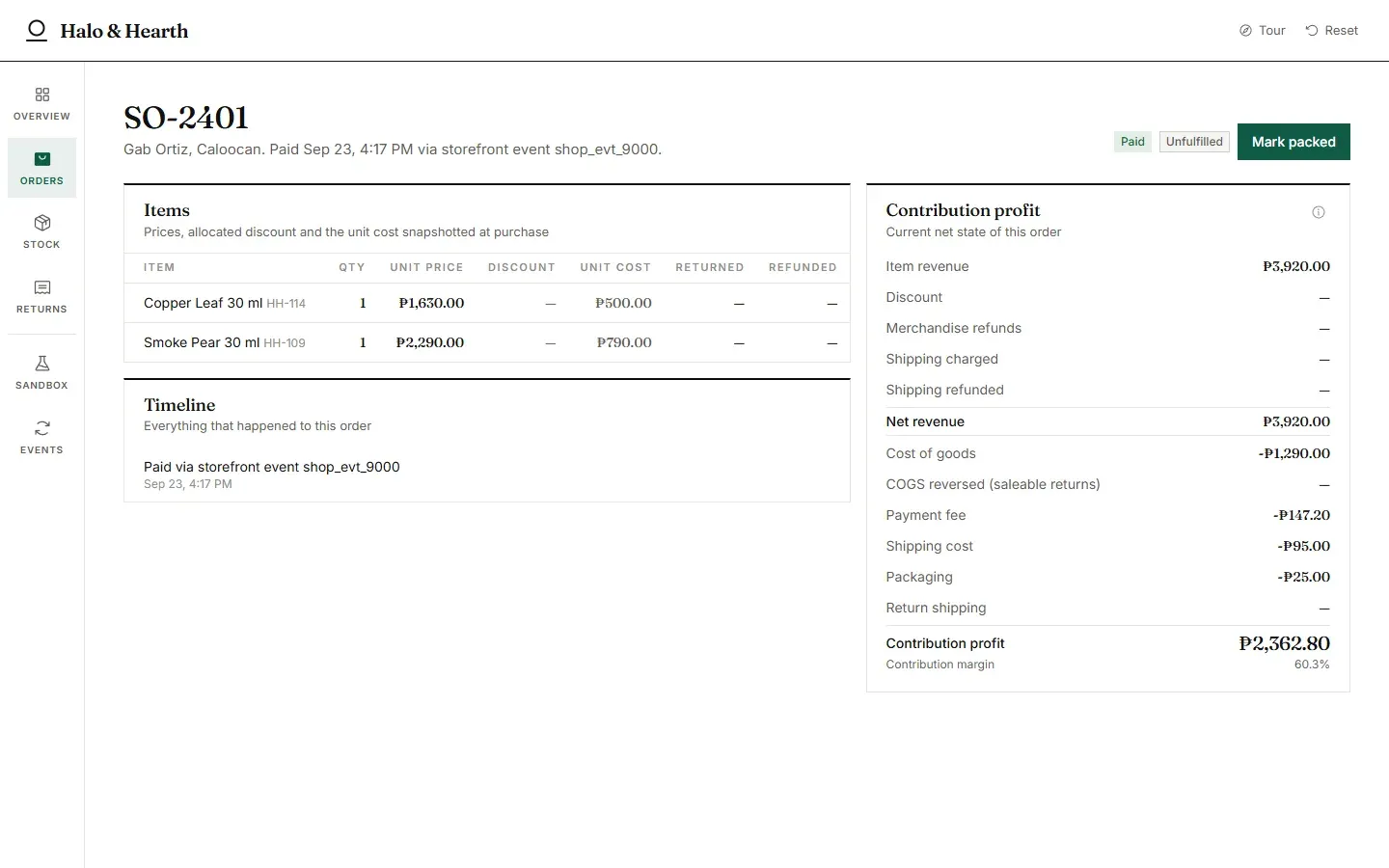Click the COGS reversed (saleable returns) label

click(993, 484)
